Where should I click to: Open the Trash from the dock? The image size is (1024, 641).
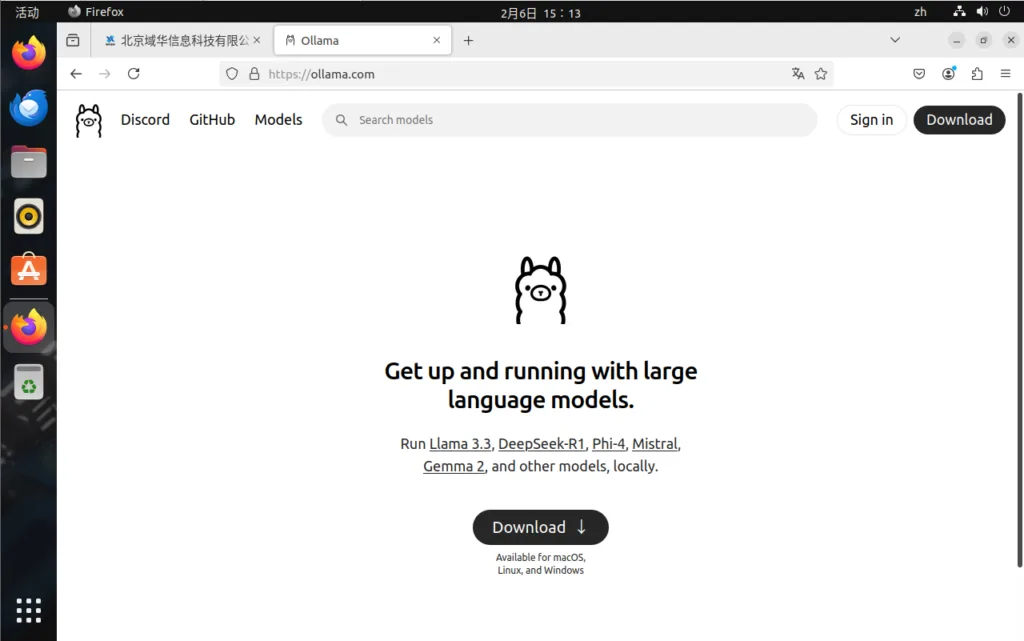[29, 382]
